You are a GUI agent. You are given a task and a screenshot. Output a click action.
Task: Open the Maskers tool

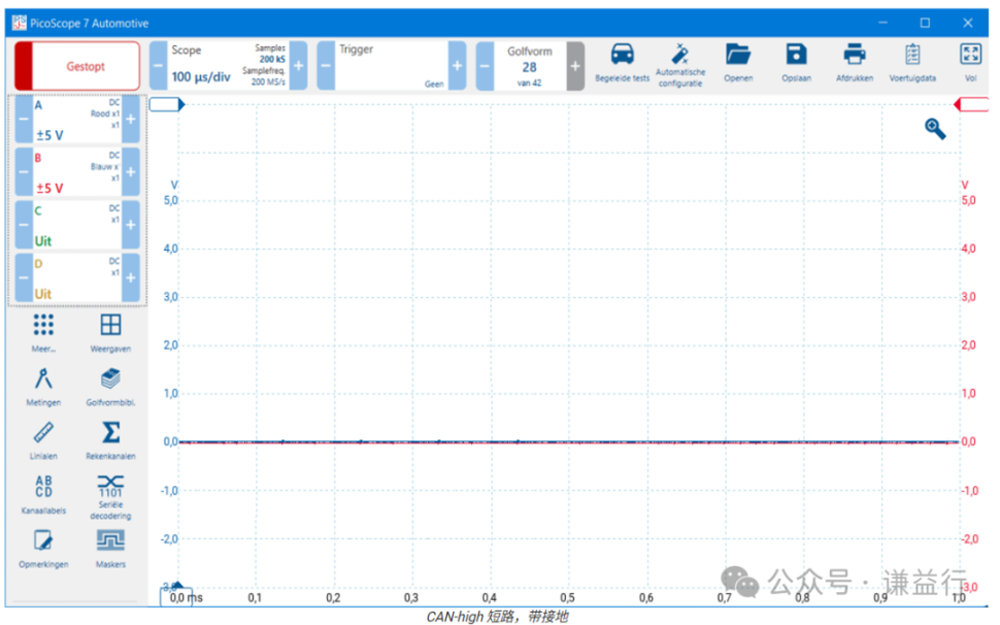click(111, 543)
